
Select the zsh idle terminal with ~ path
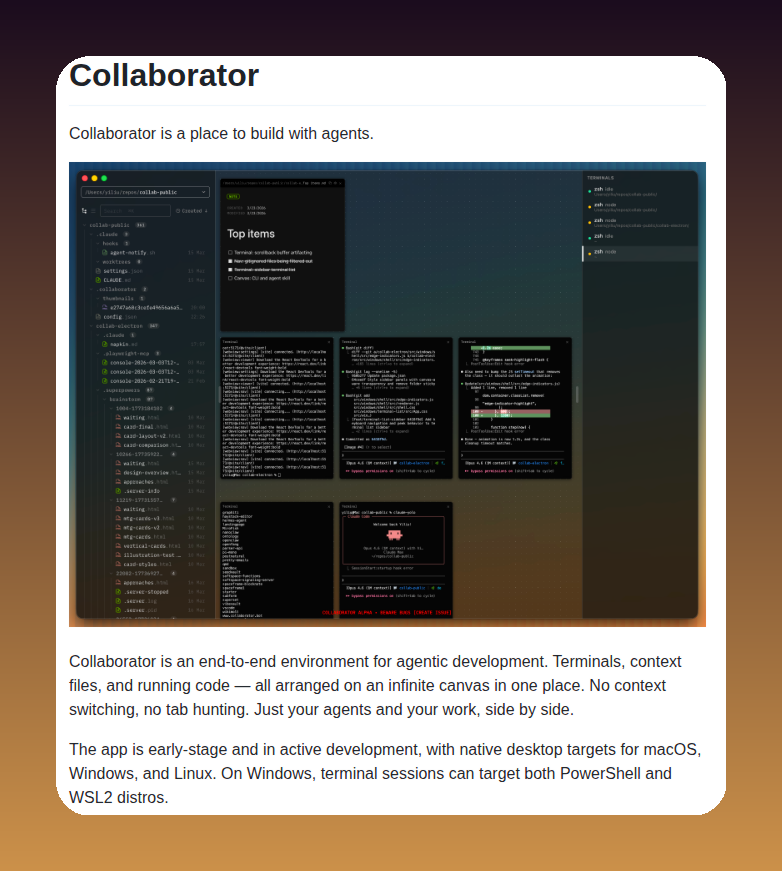point(640,238)
